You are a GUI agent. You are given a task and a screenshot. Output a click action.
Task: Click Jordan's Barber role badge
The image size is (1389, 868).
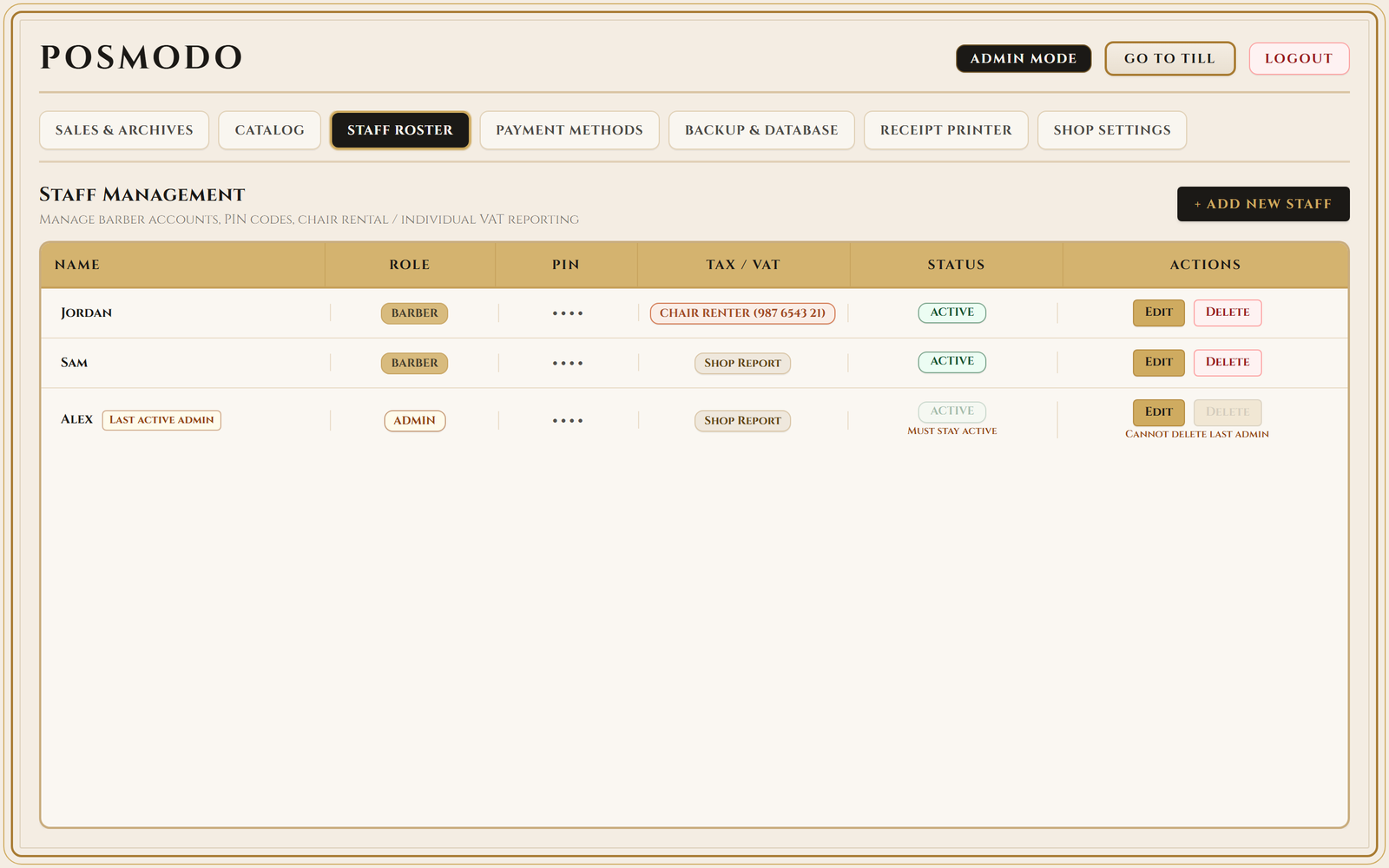pos(414,313)
